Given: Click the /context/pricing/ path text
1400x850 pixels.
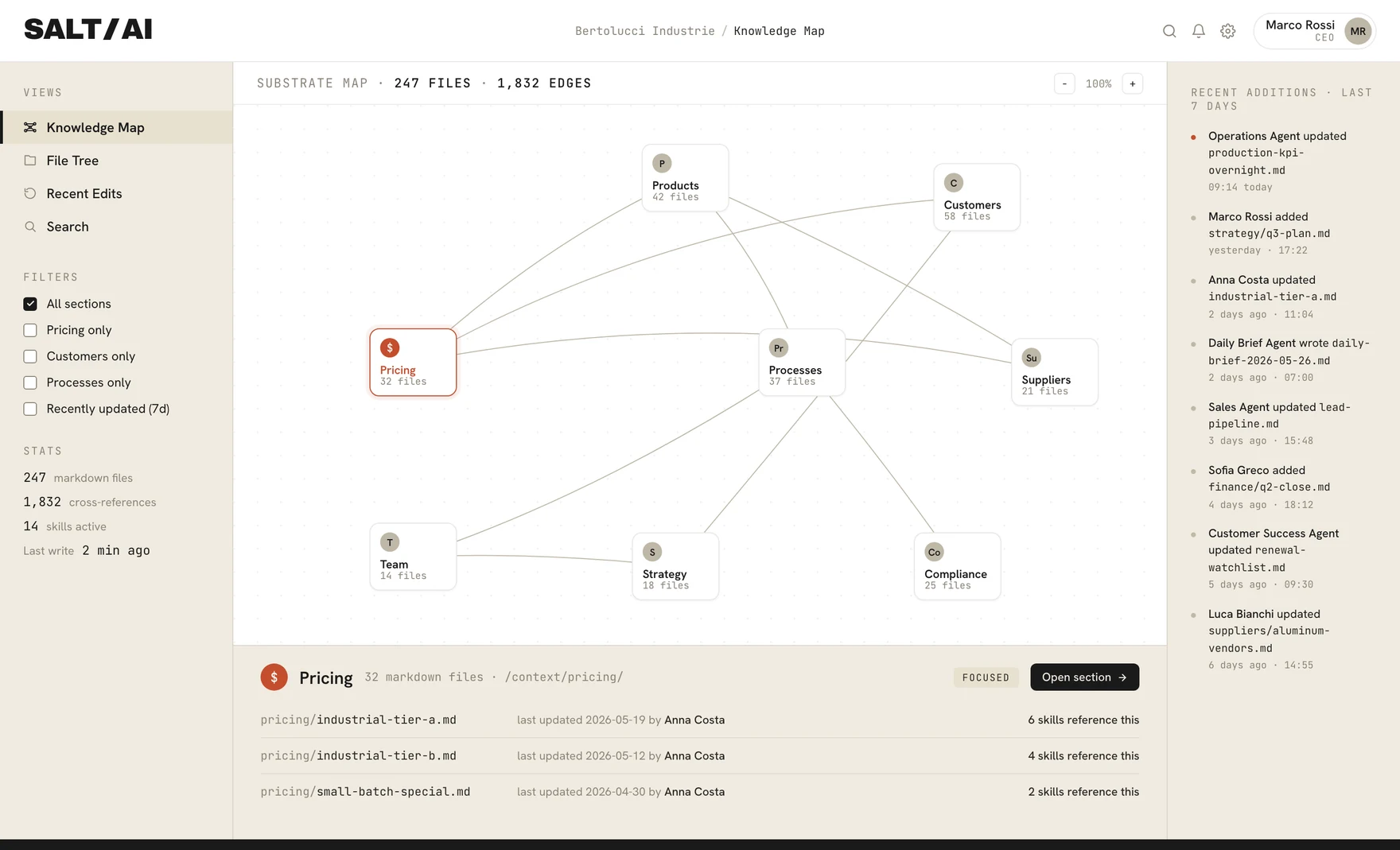Looking at the screenshot, I should coord(564,677).
